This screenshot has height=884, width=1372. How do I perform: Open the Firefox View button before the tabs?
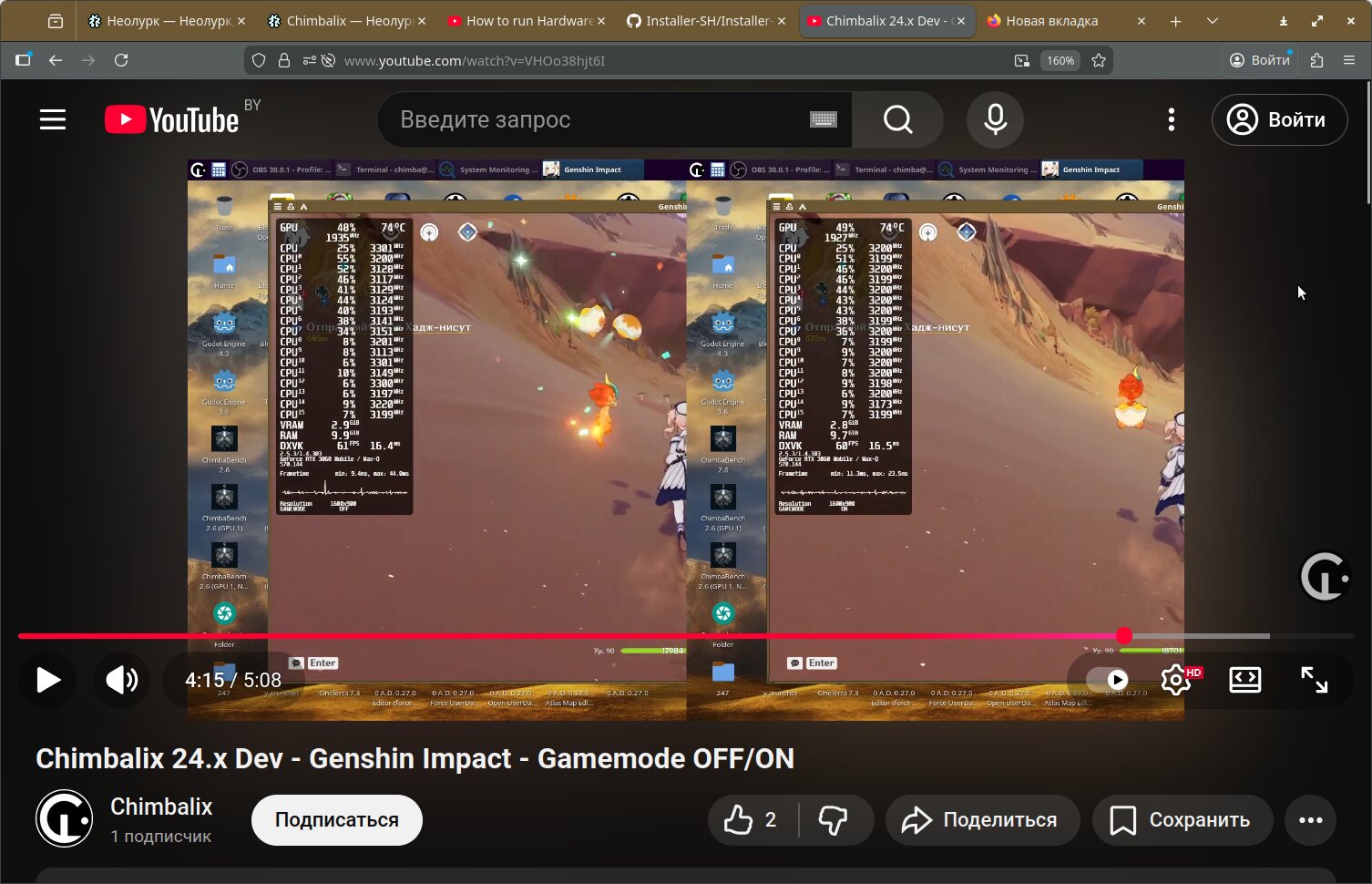(56, 21)
